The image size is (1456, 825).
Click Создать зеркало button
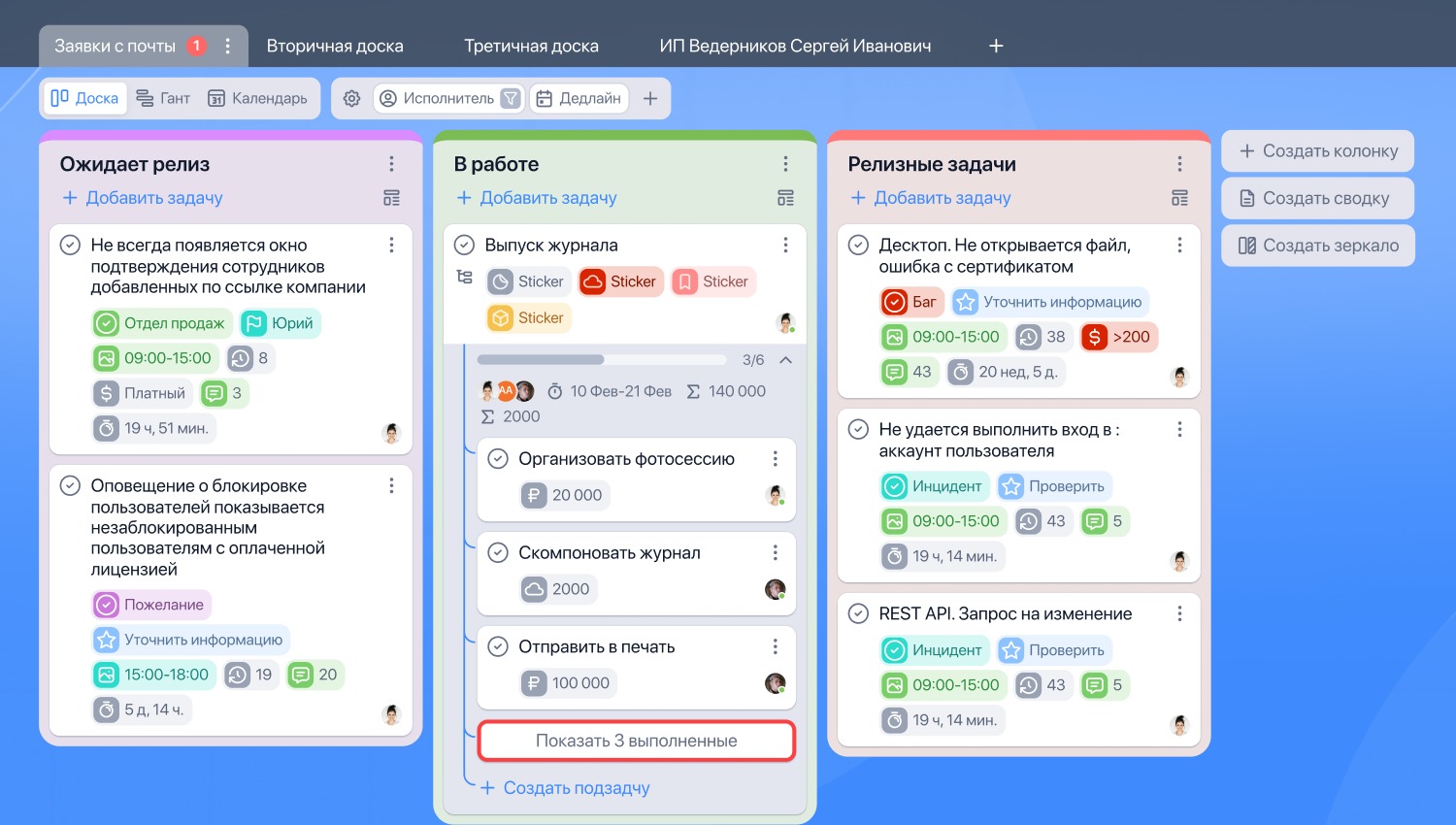click(x=1318, y=246)
